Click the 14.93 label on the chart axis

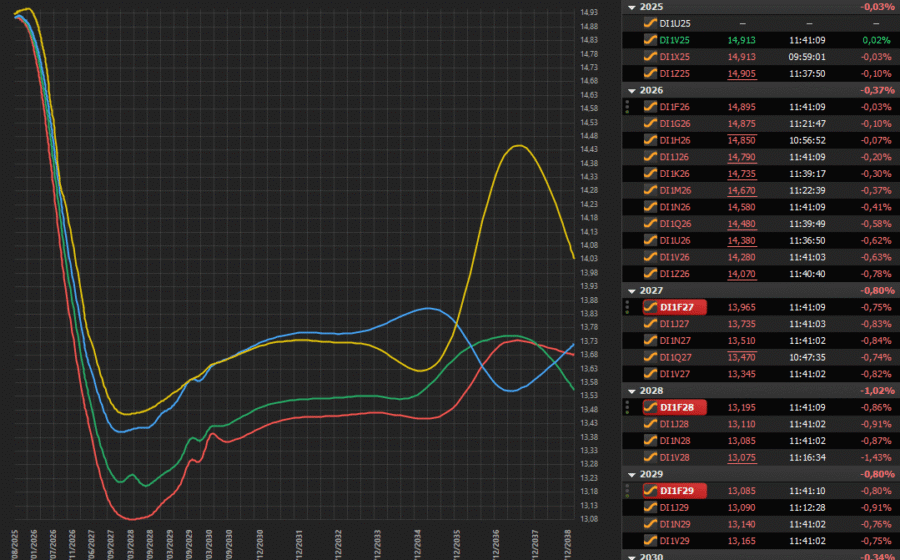[589, 12]
